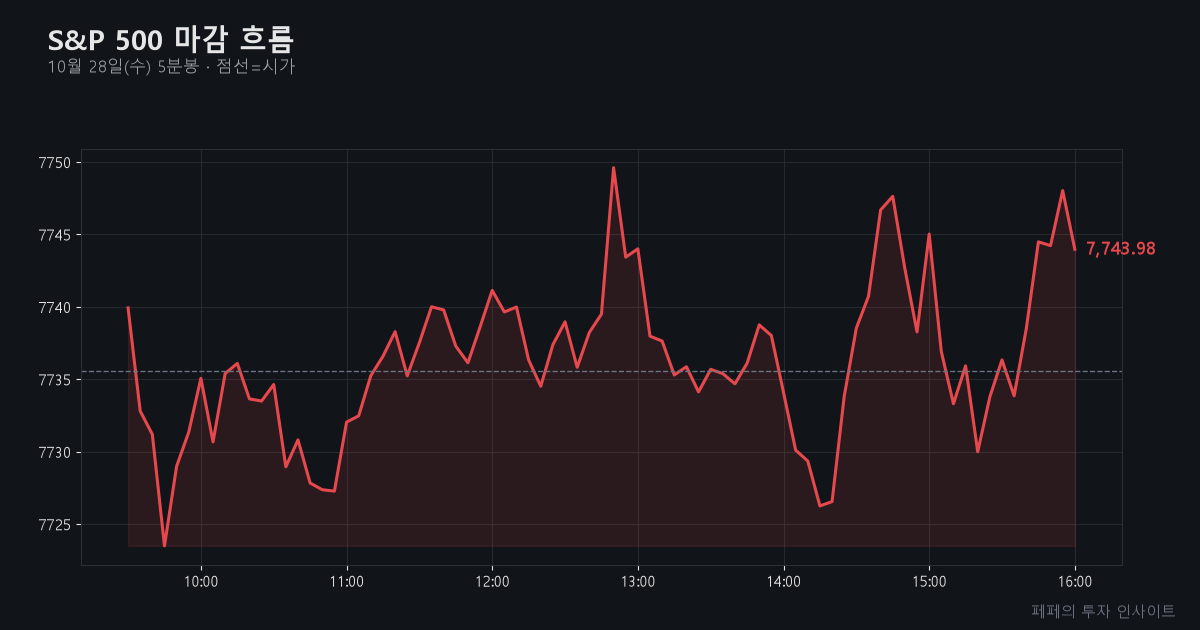Select the subtitle "10월 28일(수) 5분봉 · 점선=시가"
This screenshot has height=630, width=1200.
(x=171, y=67)
